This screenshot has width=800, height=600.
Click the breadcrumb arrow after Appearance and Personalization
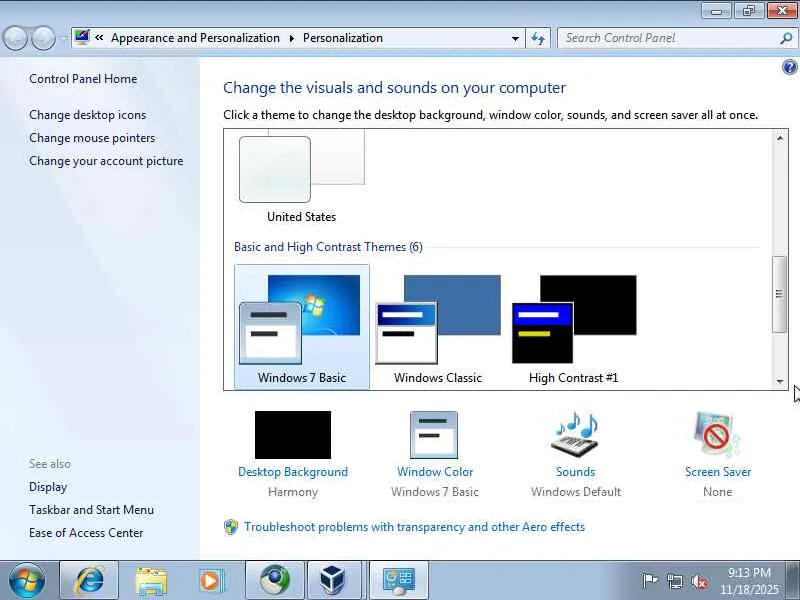click(292, 38)
